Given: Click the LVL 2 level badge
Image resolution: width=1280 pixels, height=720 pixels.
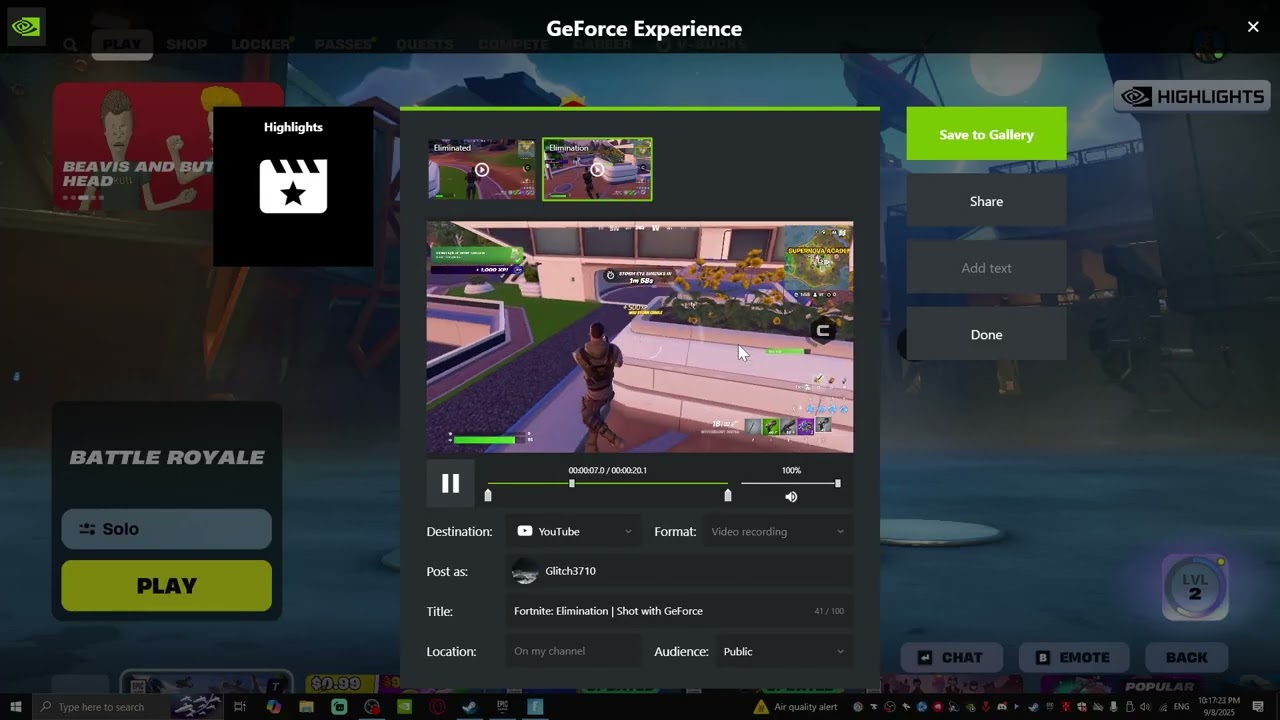Looking at the screenshot, I should coord(1195,588).
